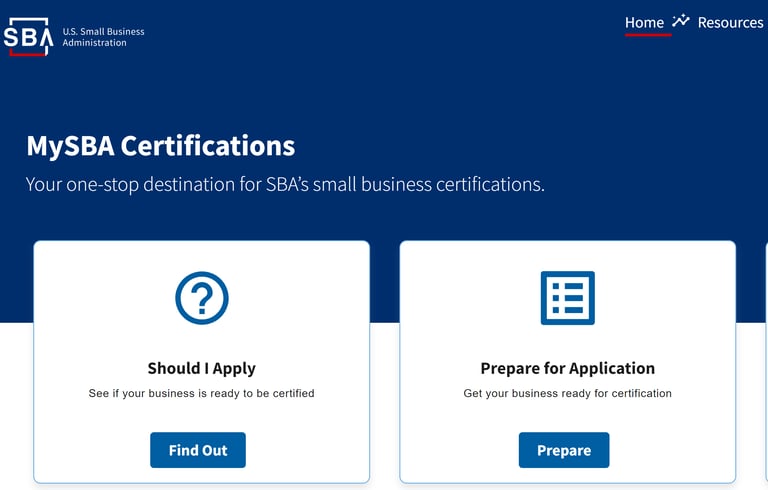Image resolution: width=768 pixels, height=490 pixels.
Task: Click the Find Out button
Action: pos(198,450)
